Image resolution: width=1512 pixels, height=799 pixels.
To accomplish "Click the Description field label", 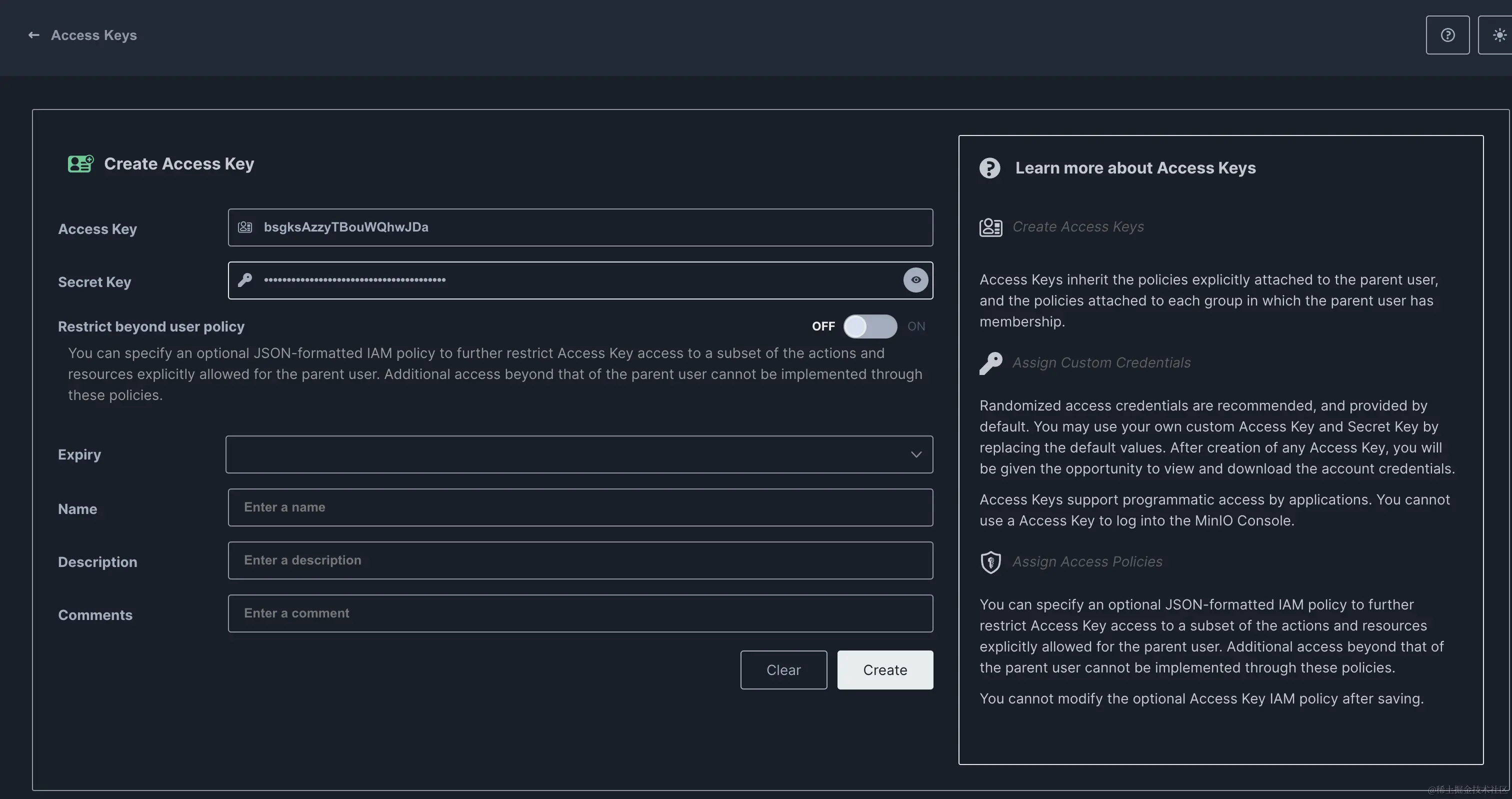I will click(x=97, y=562).
